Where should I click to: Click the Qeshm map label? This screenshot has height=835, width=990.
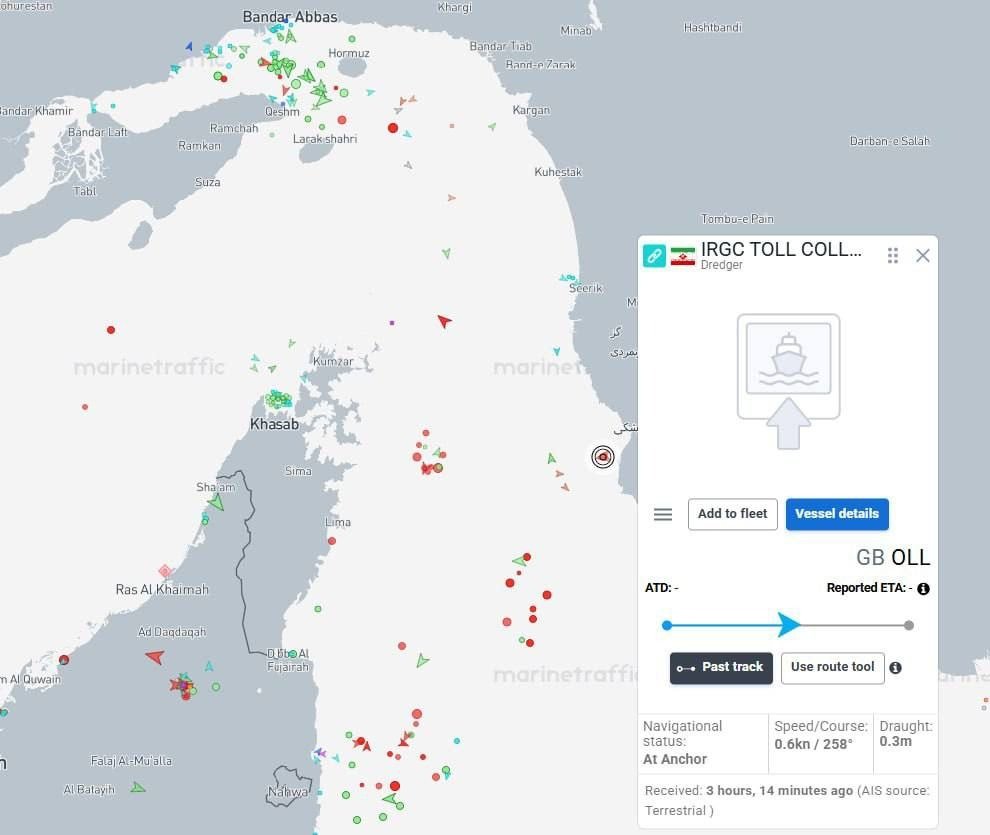point(282,112)
